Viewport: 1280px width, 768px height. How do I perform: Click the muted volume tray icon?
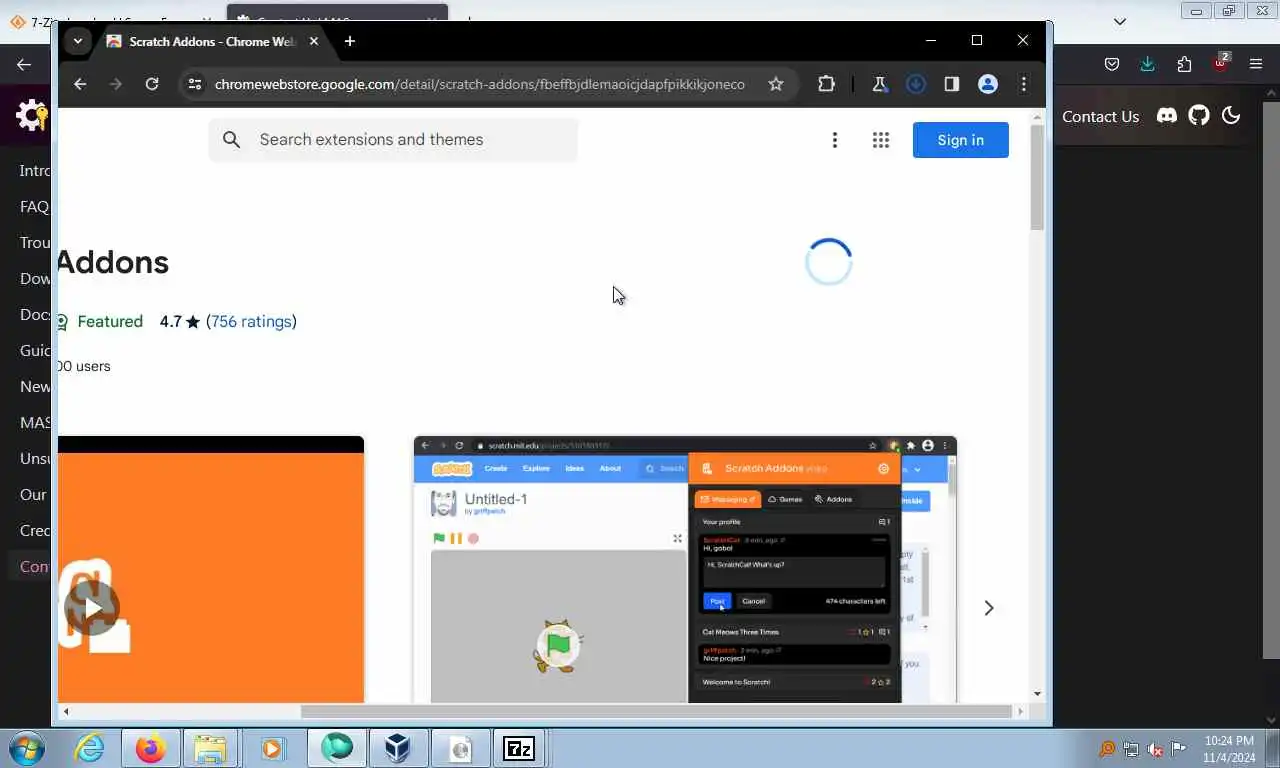click(1155, 749)
